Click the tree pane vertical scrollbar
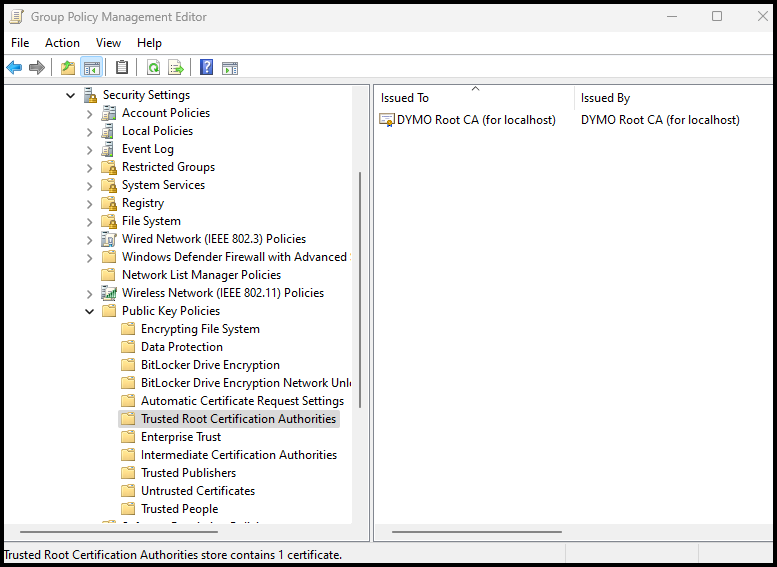This screenshot has height=567, width=777. click(360, 290)
